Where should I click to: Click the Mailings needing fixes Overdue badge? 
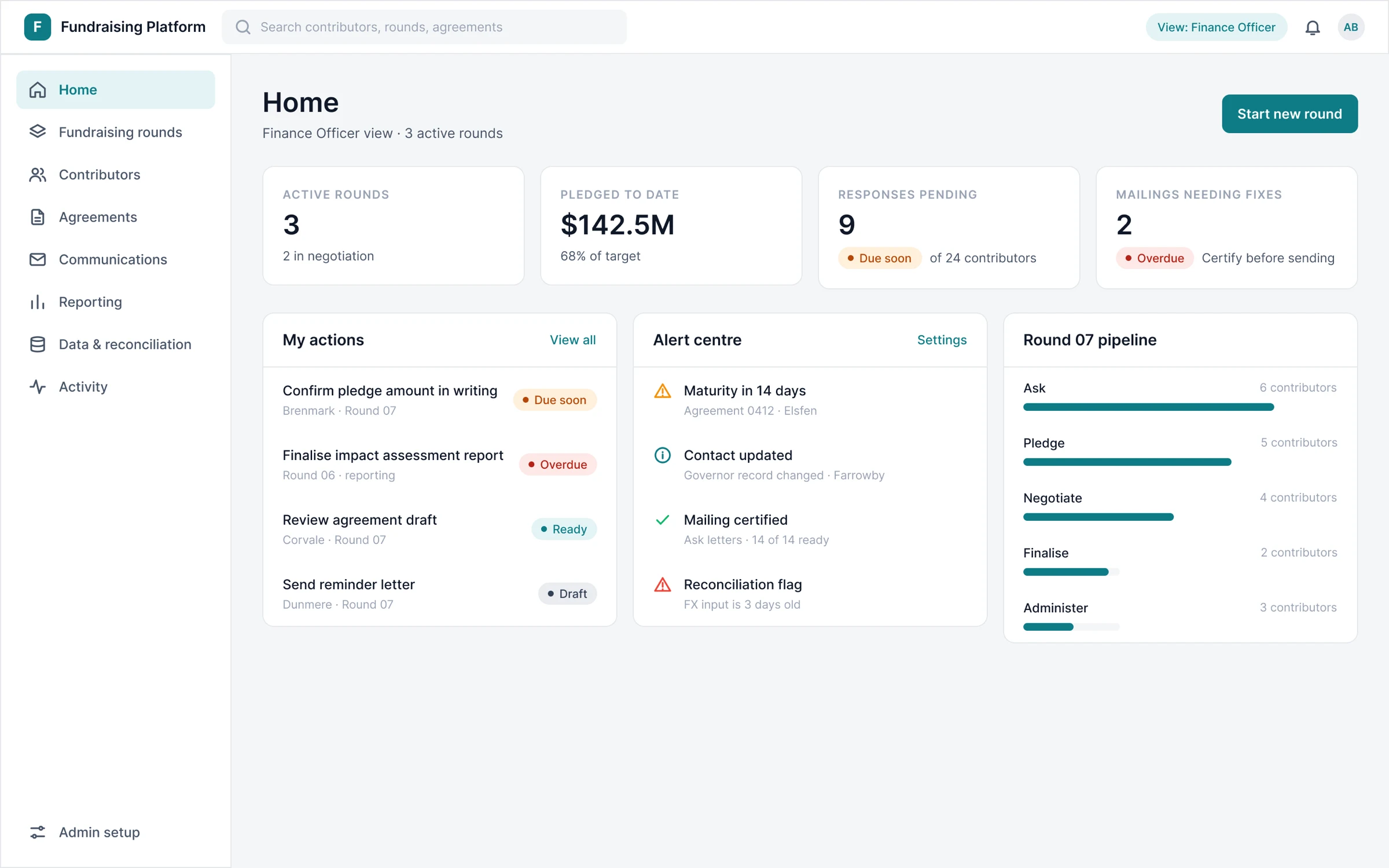[1155, 258]
